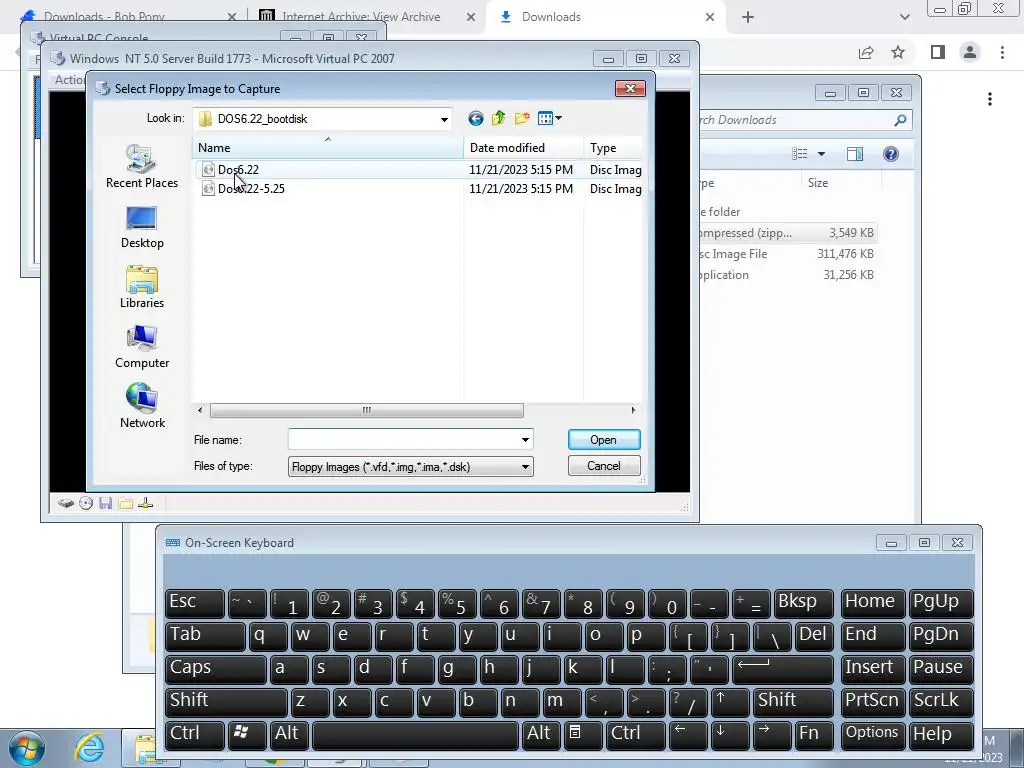The width and height of the screenshot is (1024, 768).
Task: Click the Fn key on On-Screen Keyboard
Action: [x=814, y=734]
